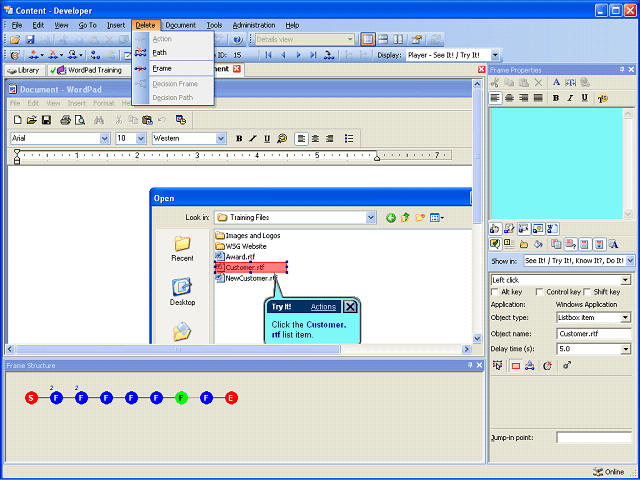Open the Document menu
This screenshot has width=640, height=480.
pyautogui.click(x=180, y=25)
